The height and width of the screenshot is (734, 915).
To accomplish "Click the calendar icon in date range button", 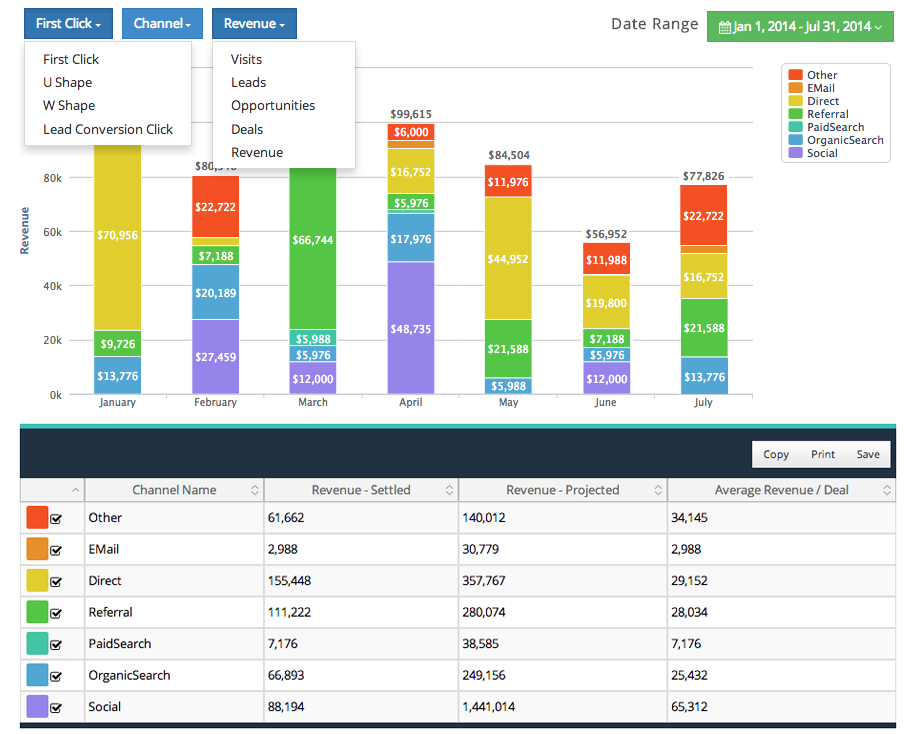I will pyautogui.click(x=725, y=27).
